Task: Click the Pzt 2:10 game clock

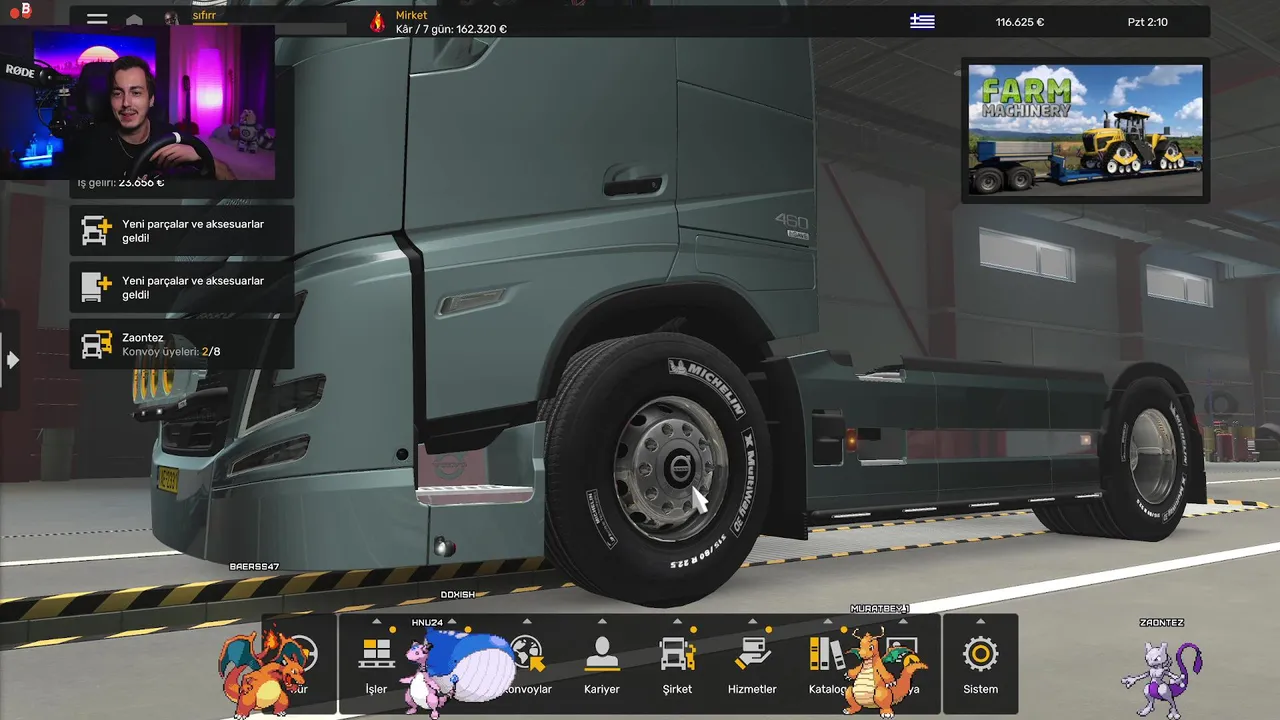Action: coord(1148,22)
